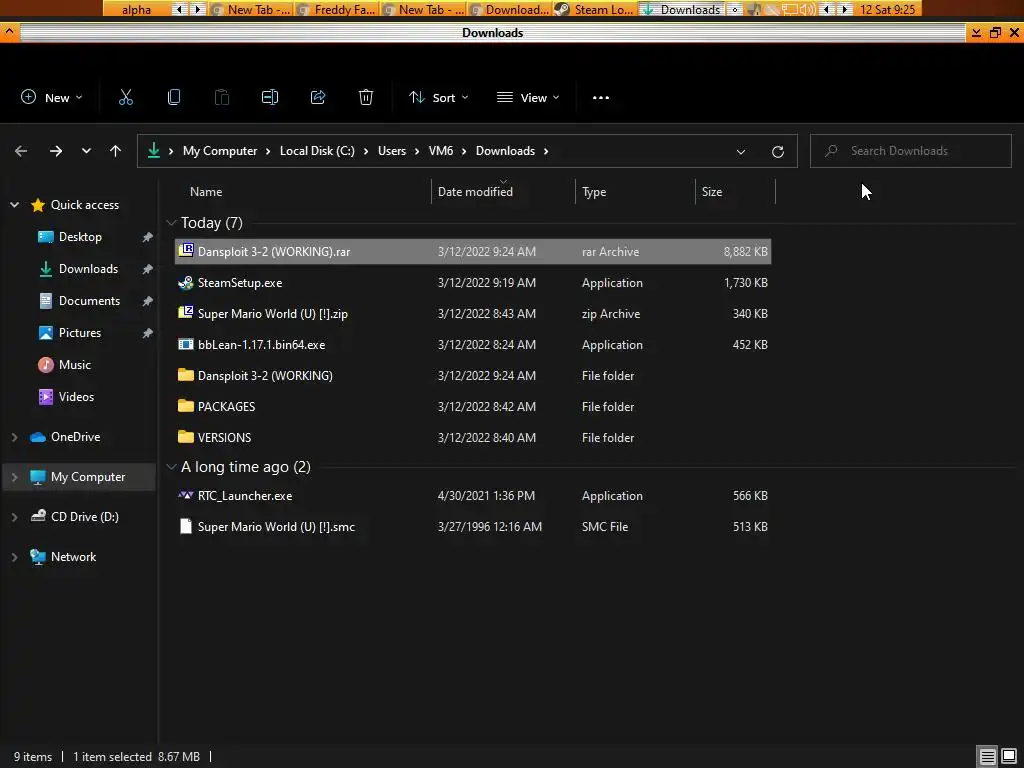Click Users in address breadcrumb
Viewport: 1024px width, 768px height.
[x=392, y=151]
